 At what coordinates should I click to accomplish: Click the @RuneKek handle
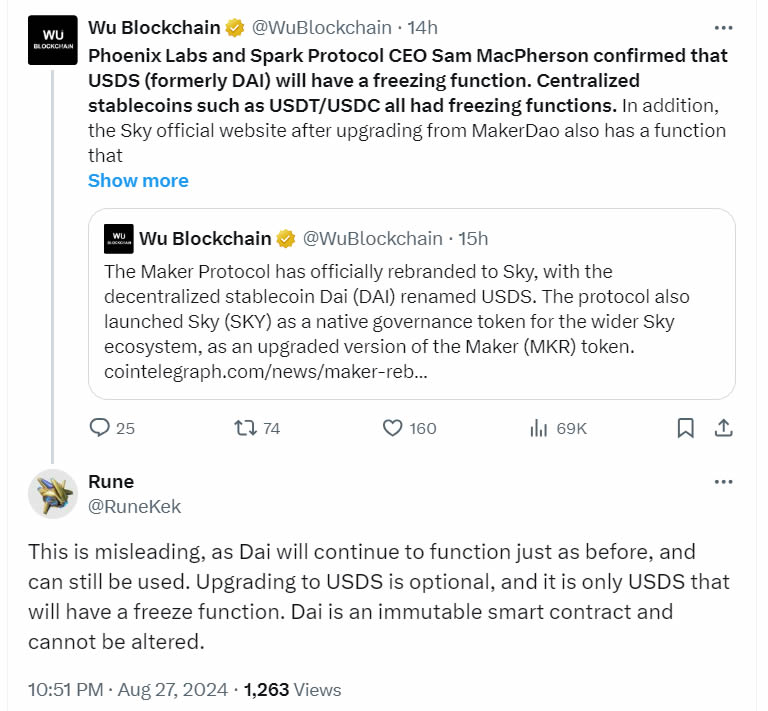(135, 507)
